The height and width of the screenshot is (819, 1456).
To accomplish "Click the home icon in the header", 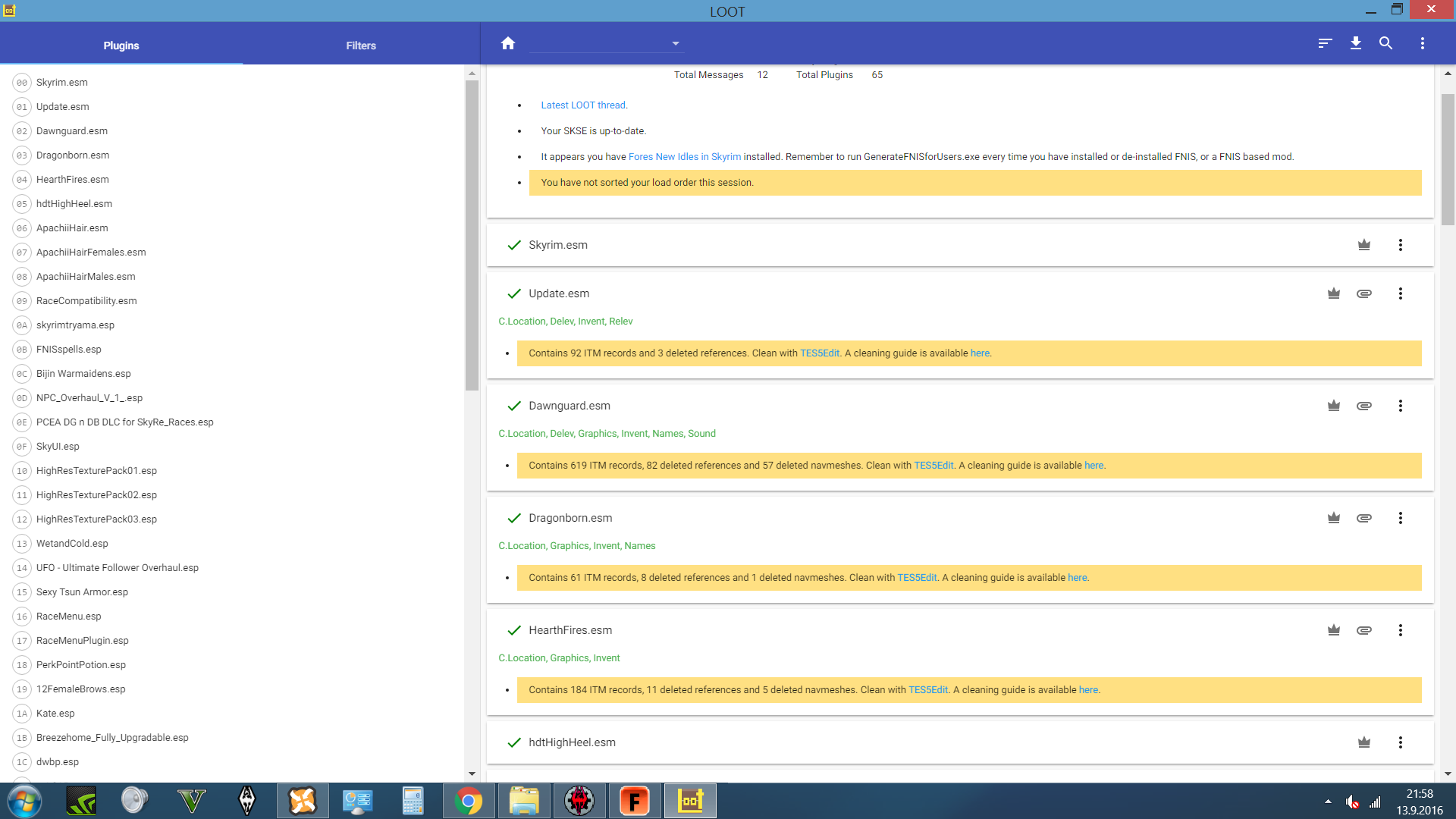I will pyautogui.click(x=508, y=43).
